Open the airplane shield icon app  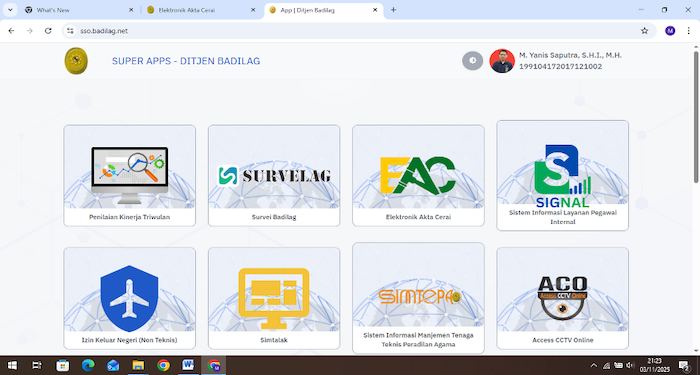(x=129, y=298)
